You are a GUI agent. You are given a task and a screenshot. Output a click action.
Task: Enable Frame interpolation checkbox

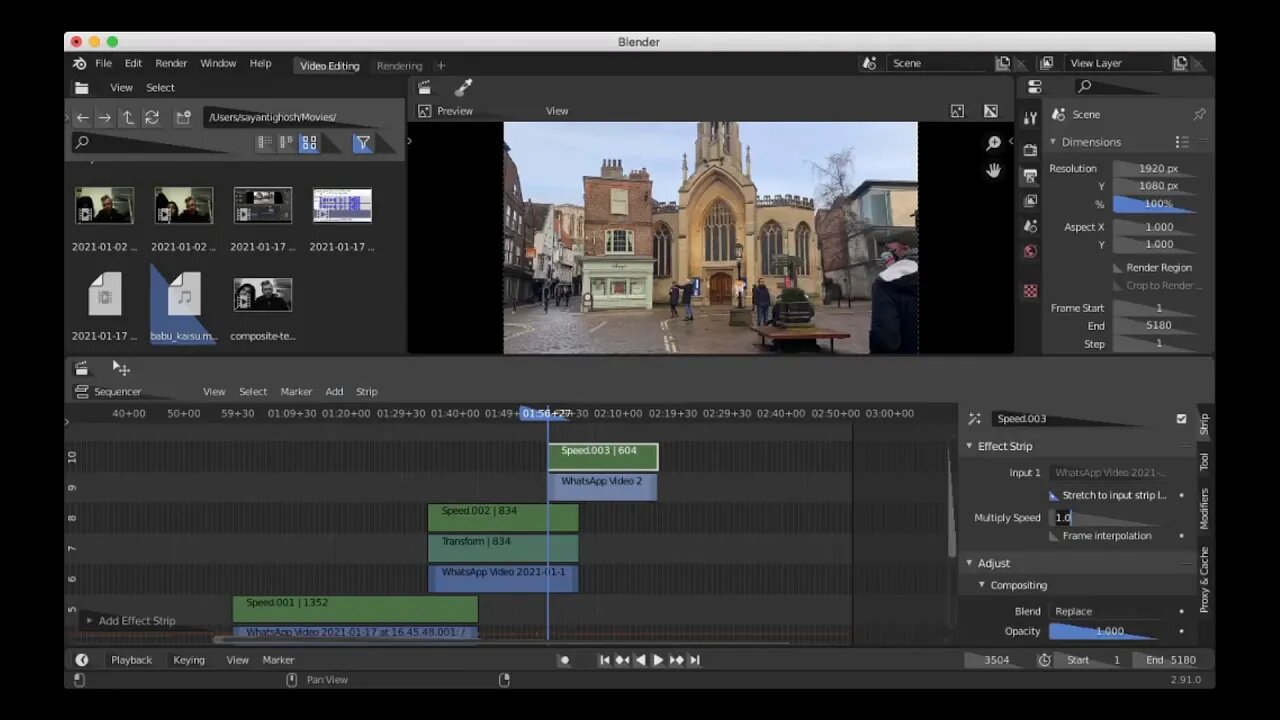click(x=1054, y=536)
